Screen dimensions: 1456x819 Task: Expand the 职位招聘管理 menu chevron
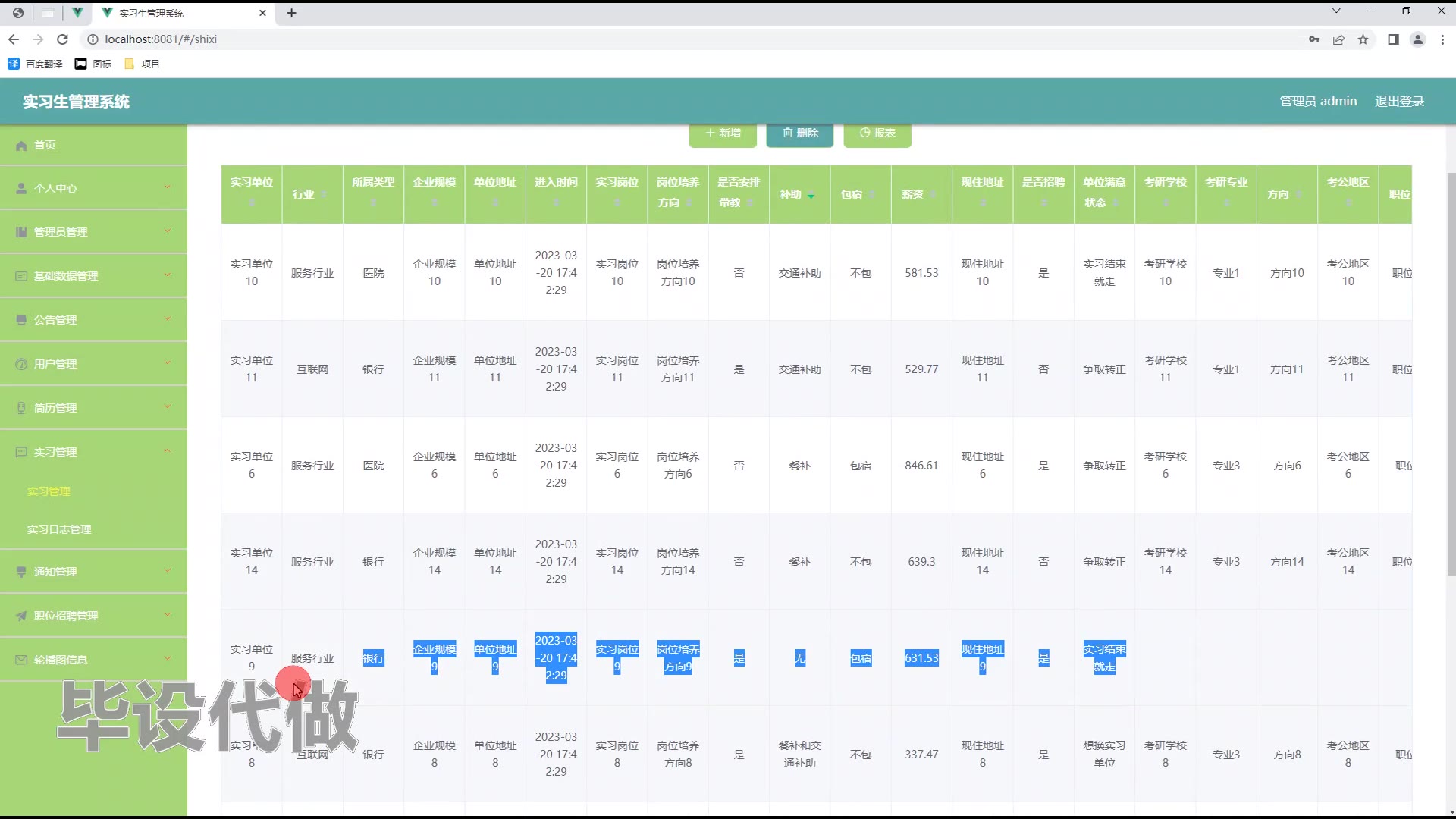point(168,614)
